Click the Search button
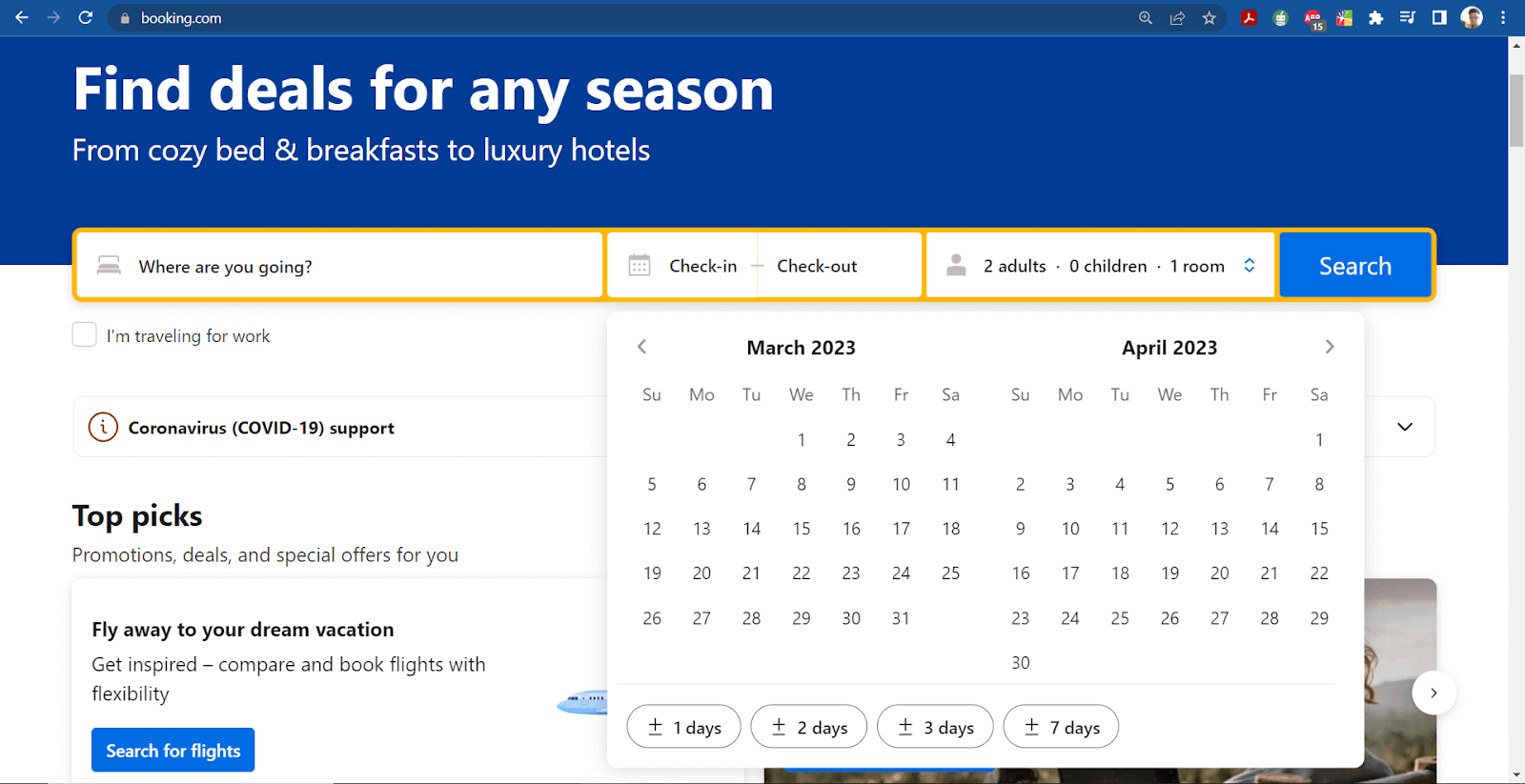Screen dimensions: 1525x784 (x=1354, y=265)
